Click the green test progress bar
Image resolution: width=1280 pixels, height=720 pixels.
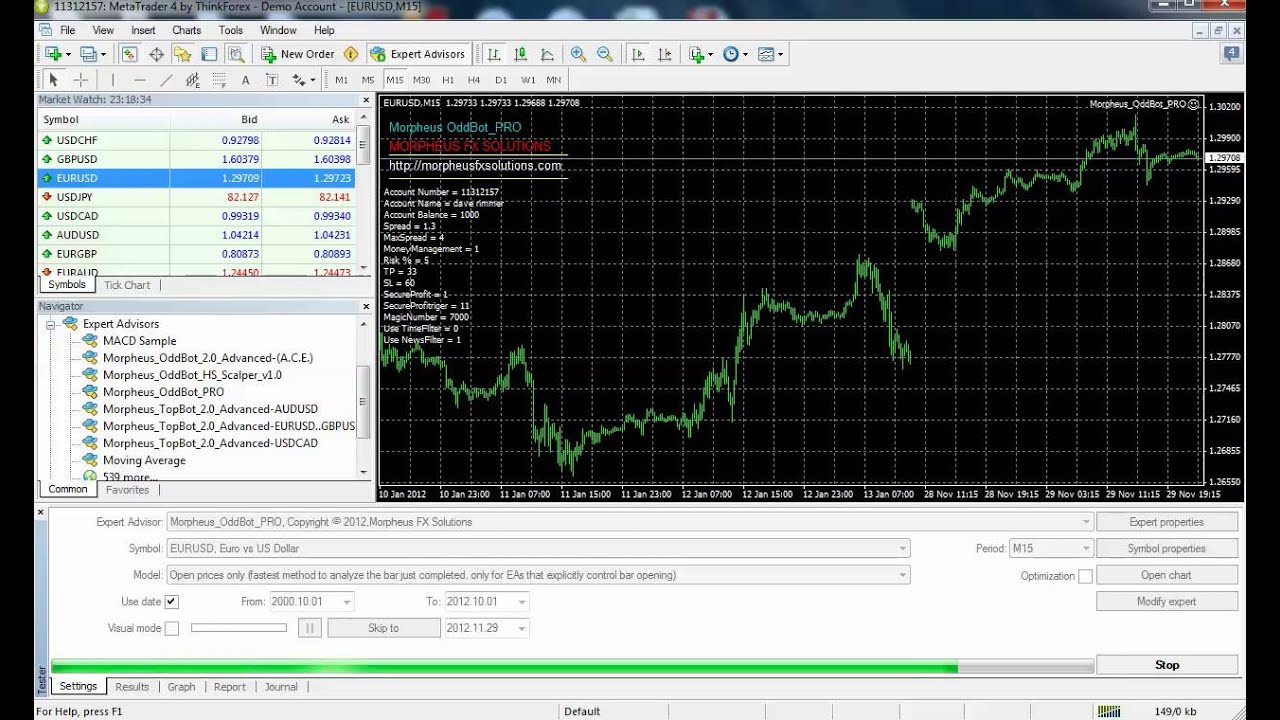click(572, 666)
